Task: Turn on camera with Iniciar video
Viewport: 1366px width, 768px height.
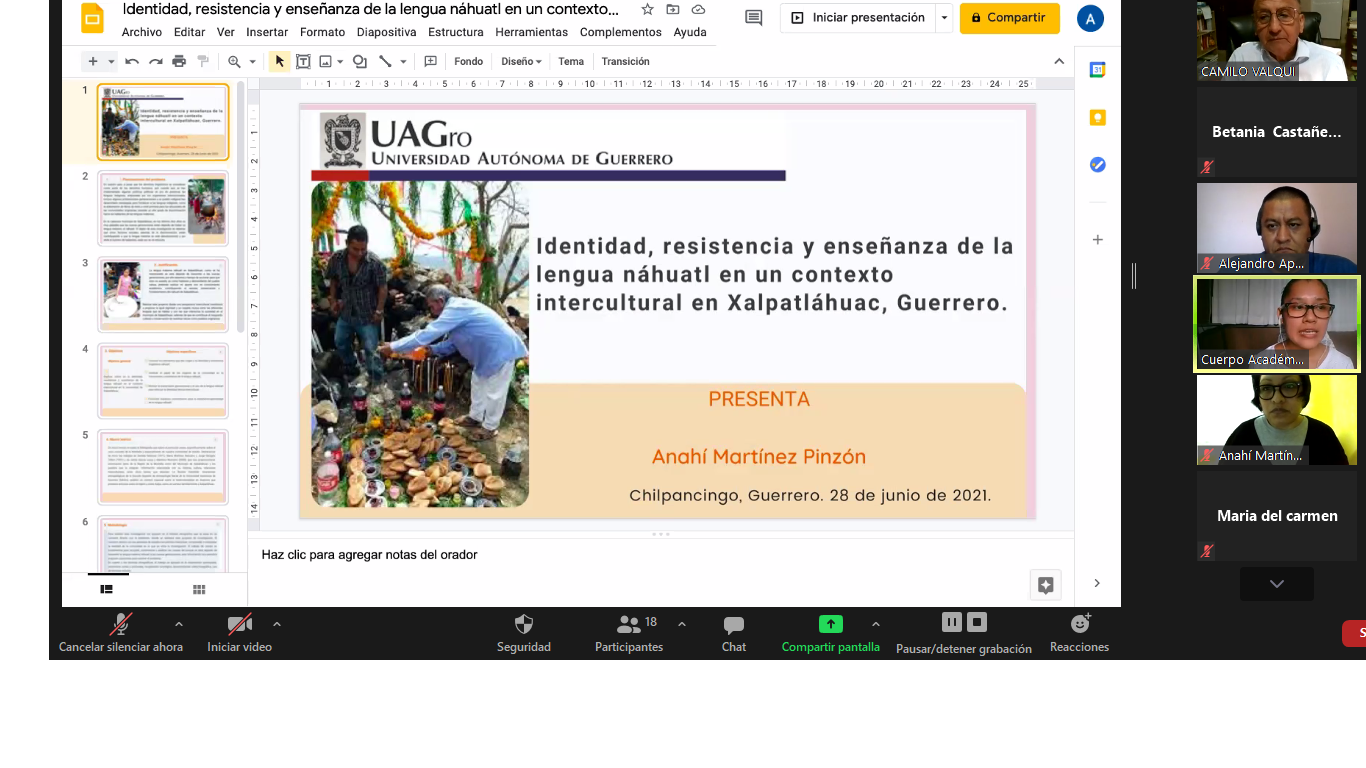Action: coord(239,626)
